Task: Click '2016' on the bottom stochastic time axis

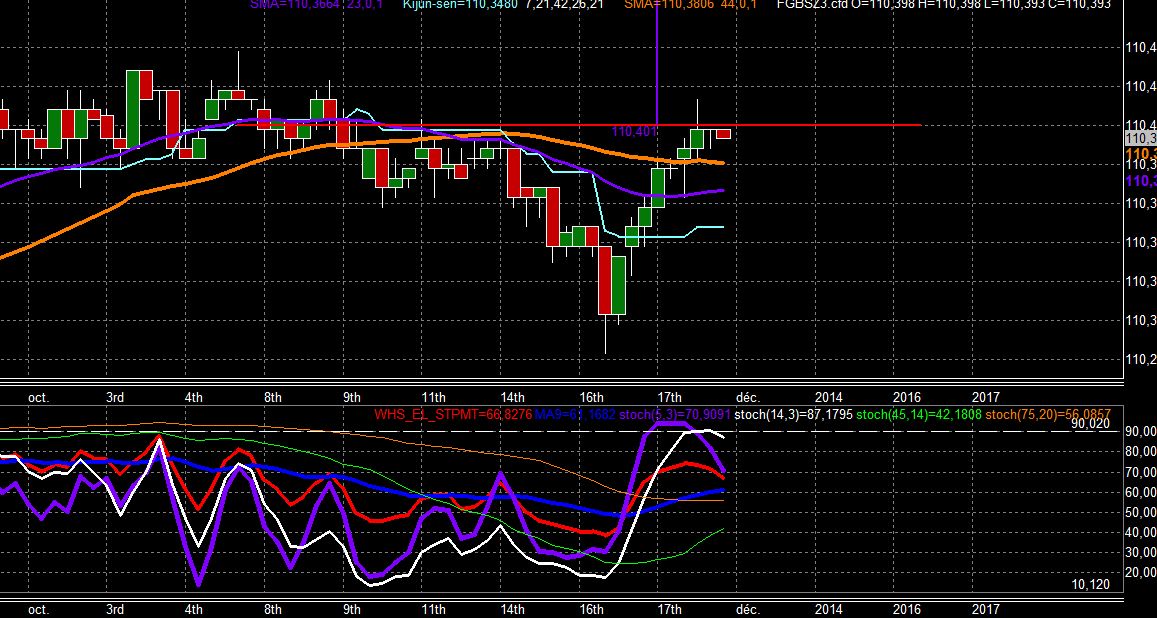Action: point(907,609)
